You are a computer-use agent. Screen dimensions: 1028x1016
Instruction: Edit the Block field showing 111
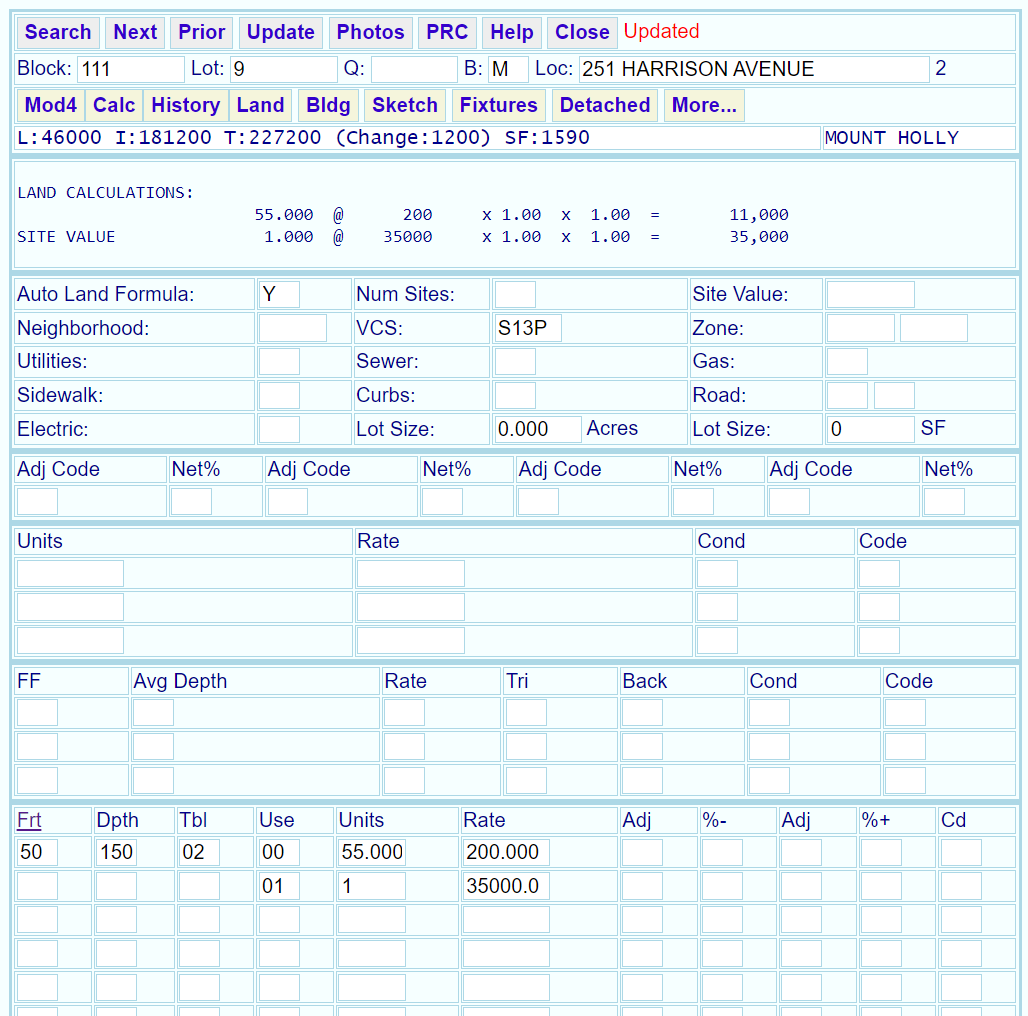[x=130, y=69]
